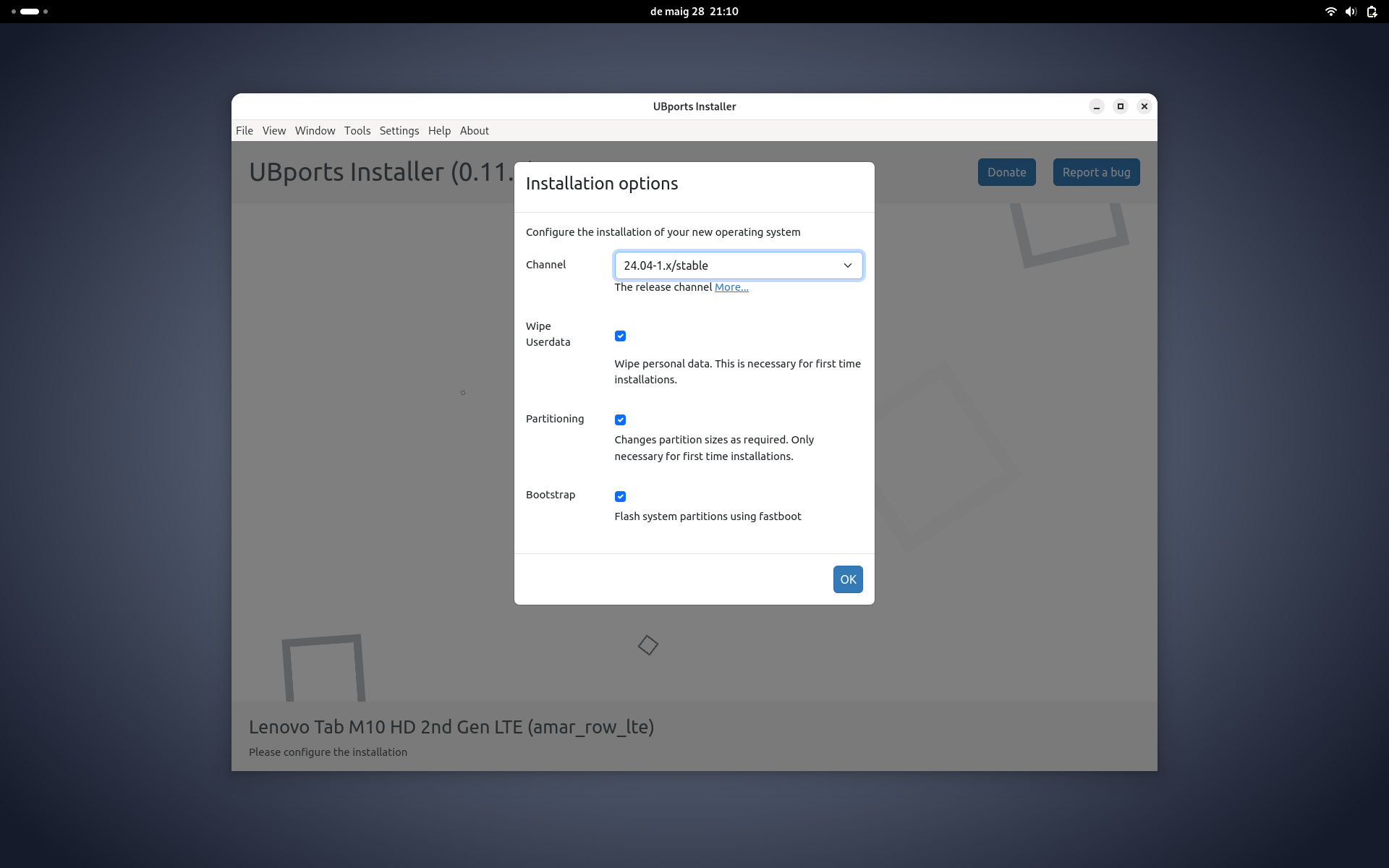Viewport: 1389px width, 868px height.
Task: Click the workspace indicator pill in top bar
Action: [30, 12]
